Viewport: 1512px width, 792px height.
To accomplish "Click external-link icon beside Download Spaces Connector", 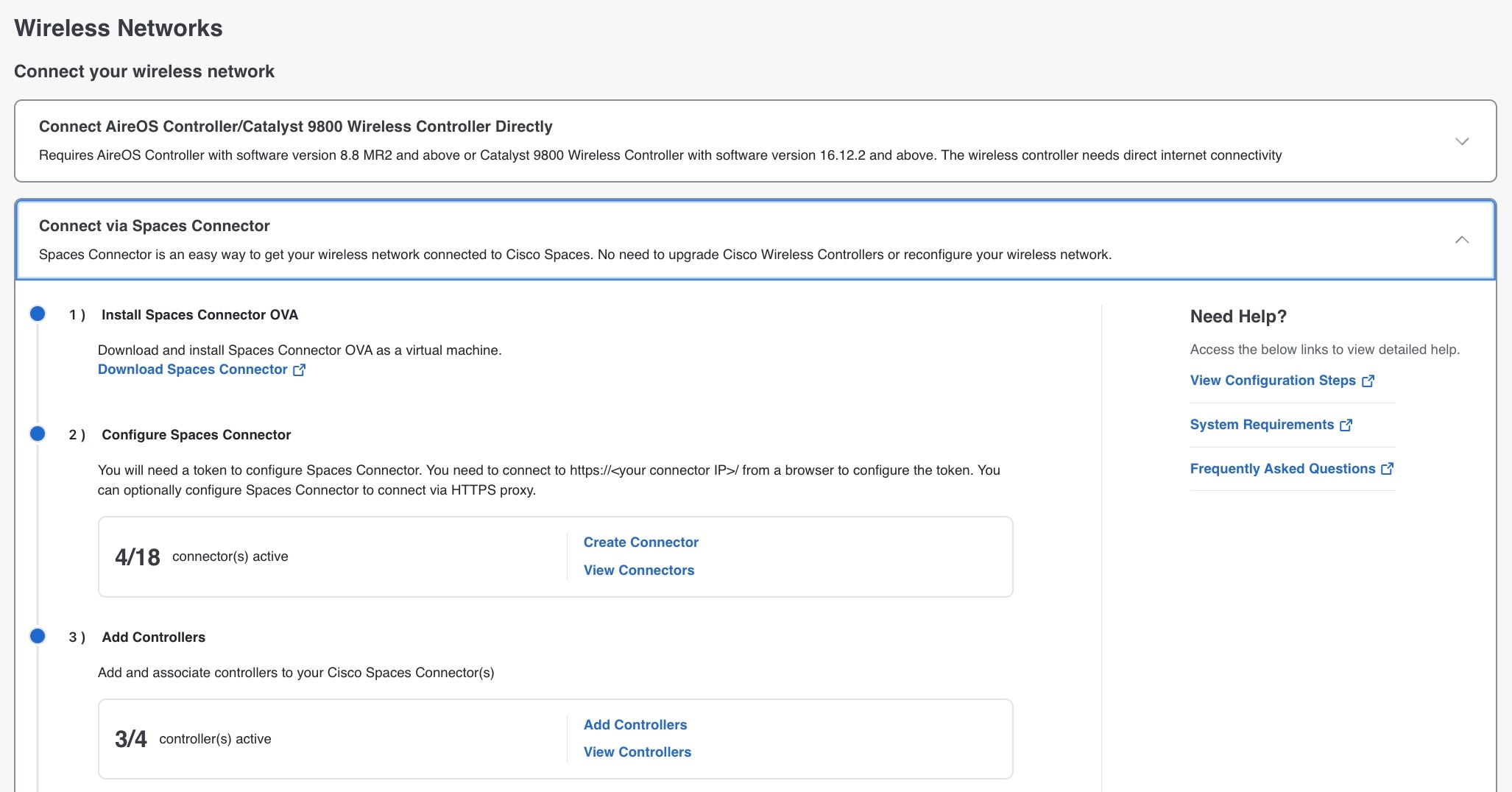I will coord(299,370).
